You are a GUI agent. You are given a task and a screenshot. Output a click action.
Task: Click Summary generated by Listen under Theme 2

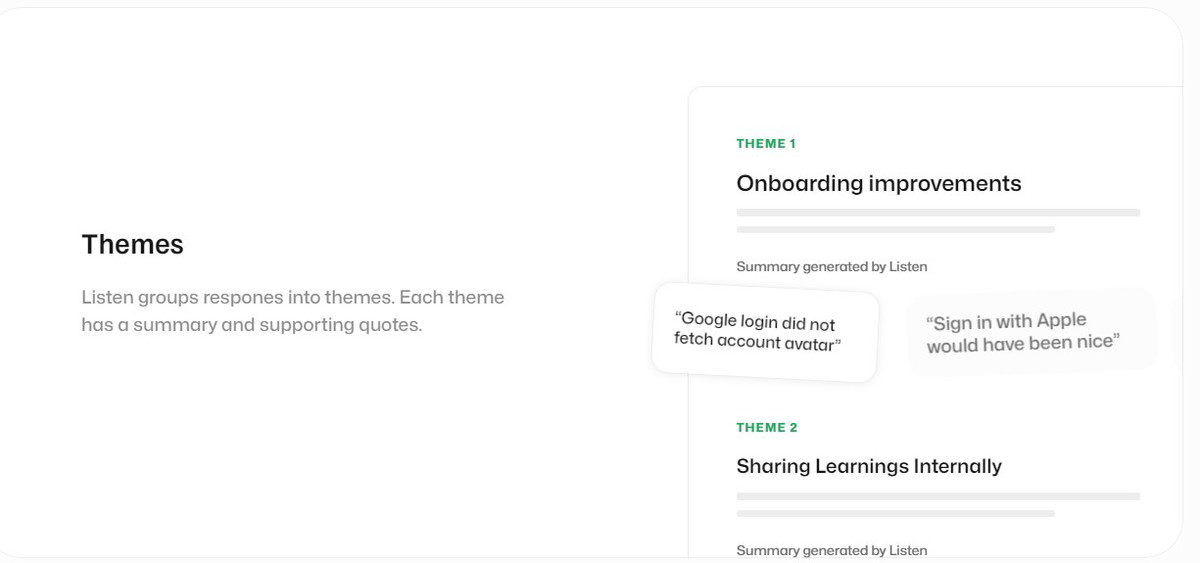[x=832, y=550]
